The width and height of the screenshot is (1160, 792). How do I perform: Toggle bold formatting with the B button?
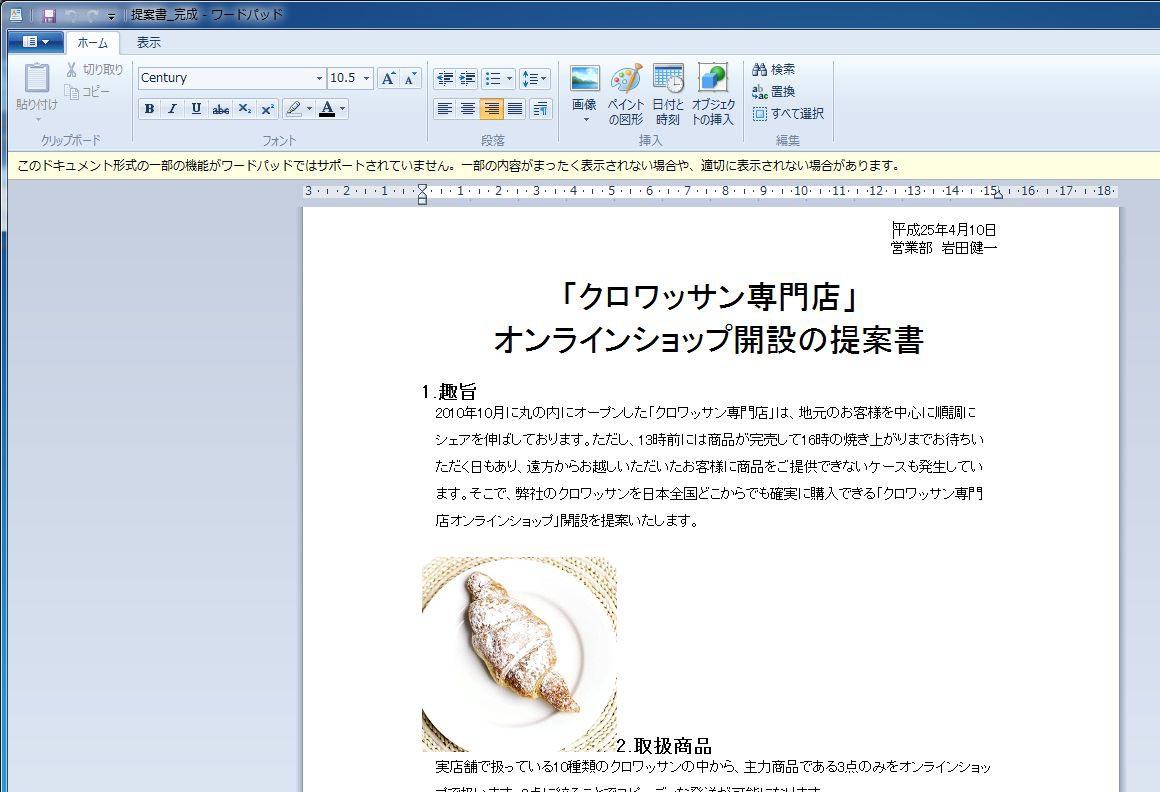coord(149,109)
